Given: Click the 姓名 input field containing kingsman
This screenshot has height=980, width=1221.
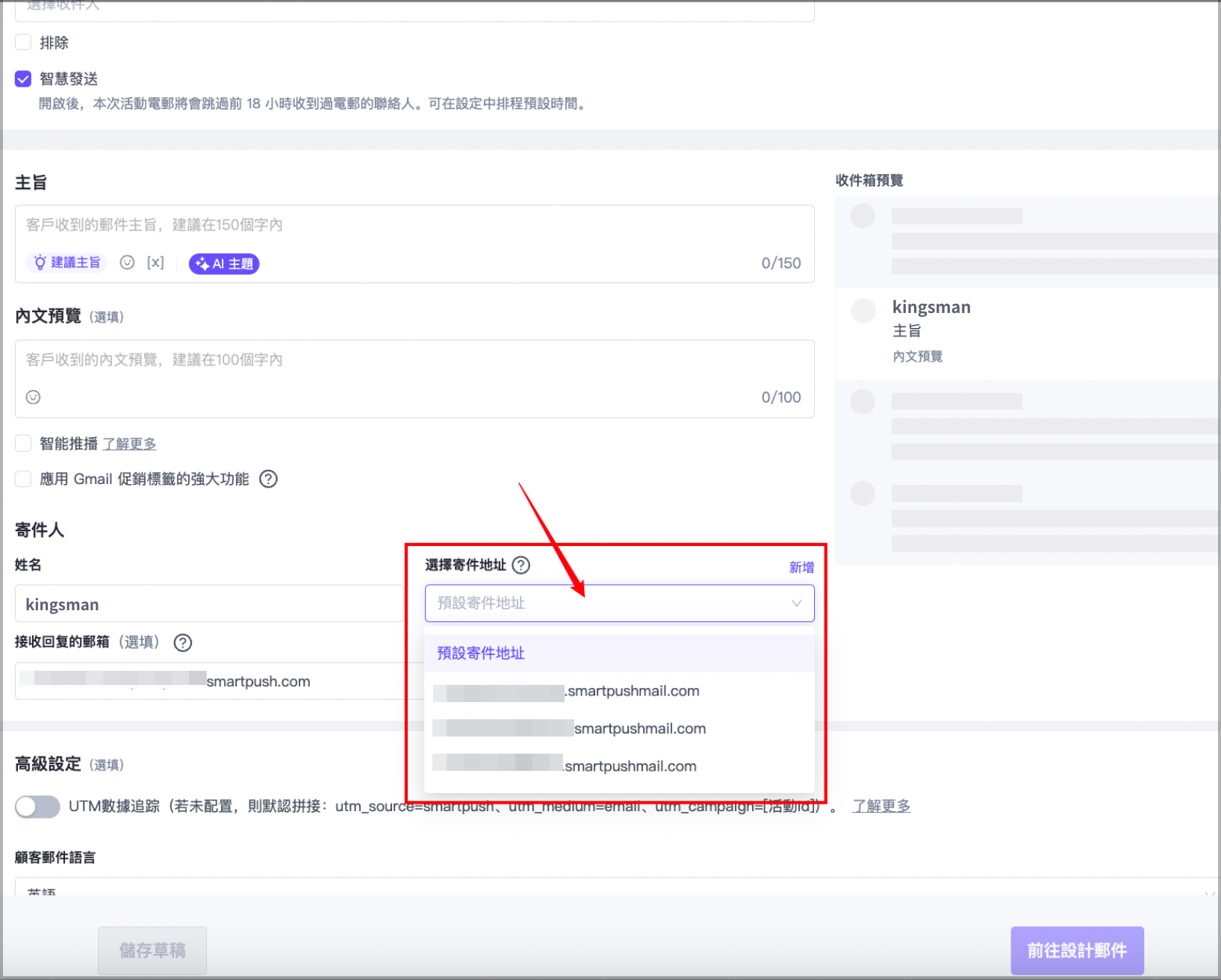Looking at the screenshot, I should [x=209, y=604].
